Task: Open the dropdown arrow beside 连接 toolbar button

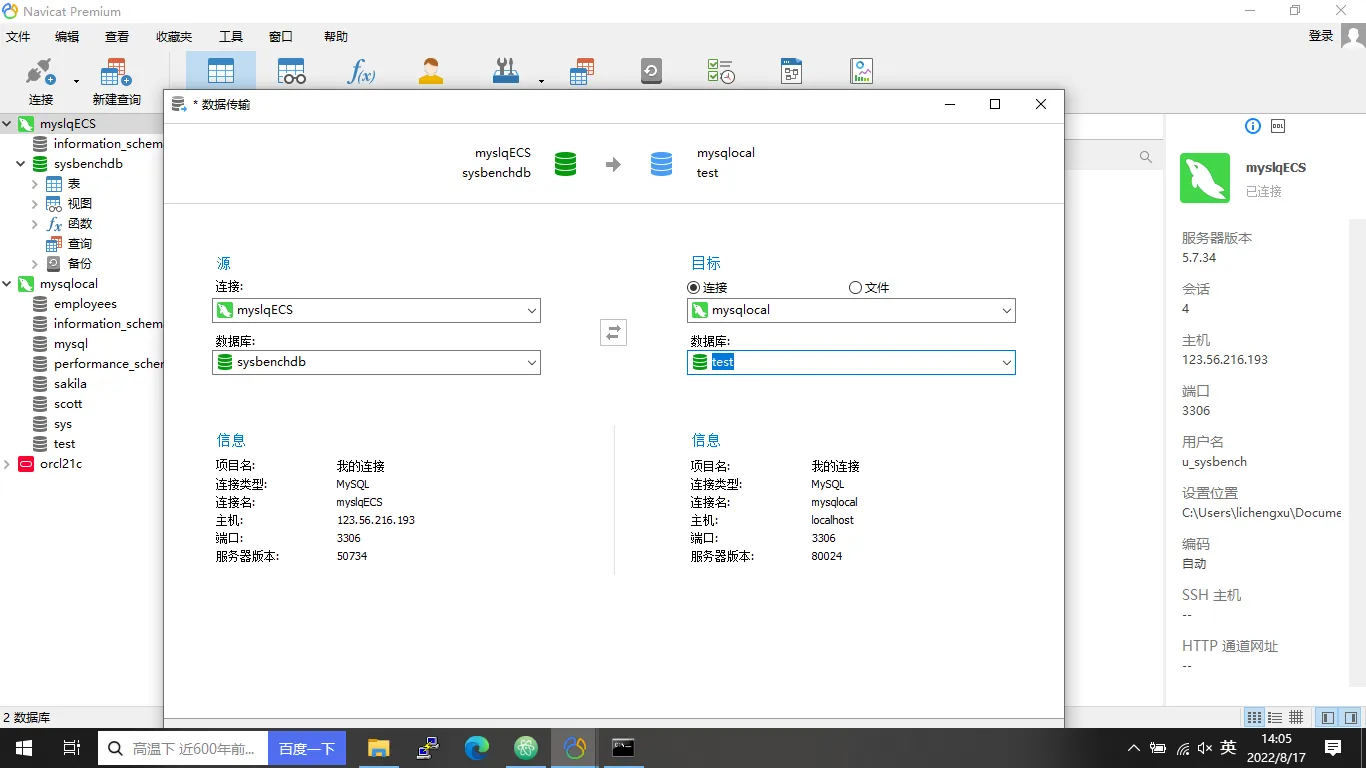Action: (x=77, y=81)
